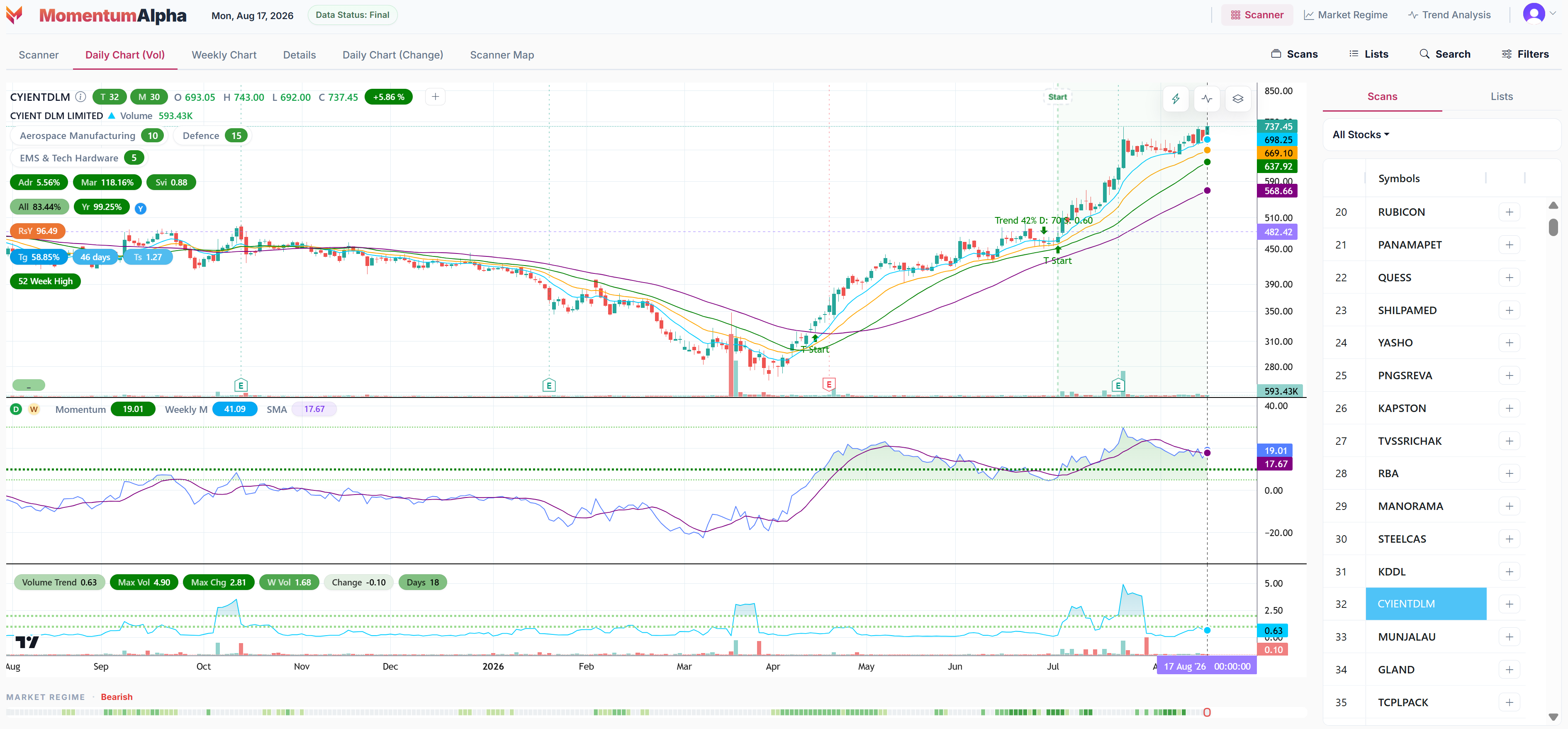Click the EMS & Tech Hardware tag
The image size is (1568, 729).
(79, 158)
